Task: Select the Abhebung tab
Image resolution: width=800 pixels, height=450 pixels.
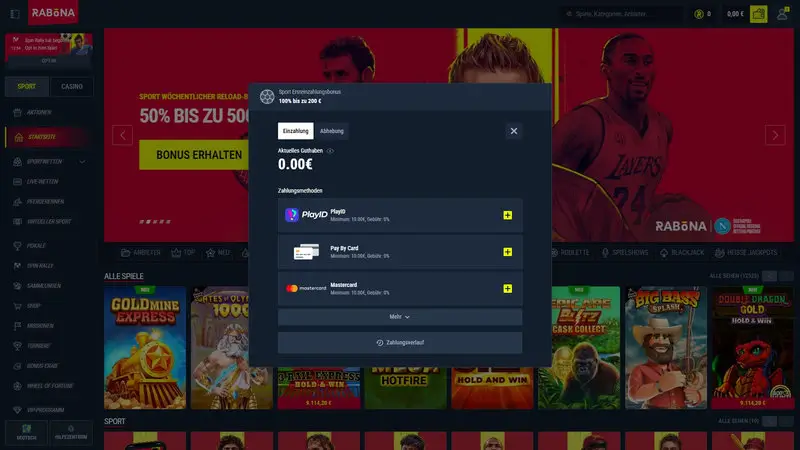Action: point(332,131)
